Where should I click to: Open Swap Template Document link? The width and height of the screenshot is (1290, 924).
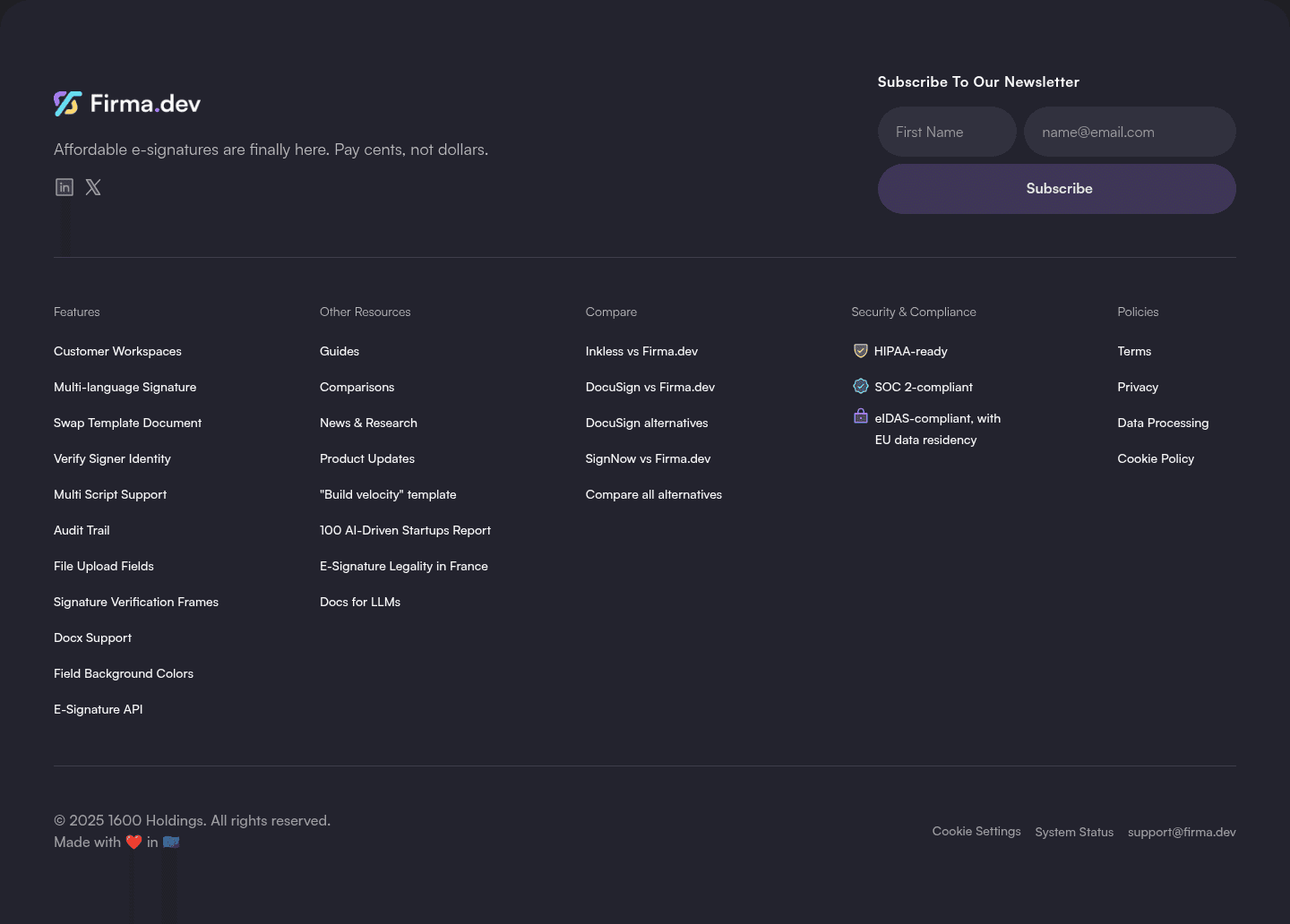pyautogui.click(x=127, y=423)
